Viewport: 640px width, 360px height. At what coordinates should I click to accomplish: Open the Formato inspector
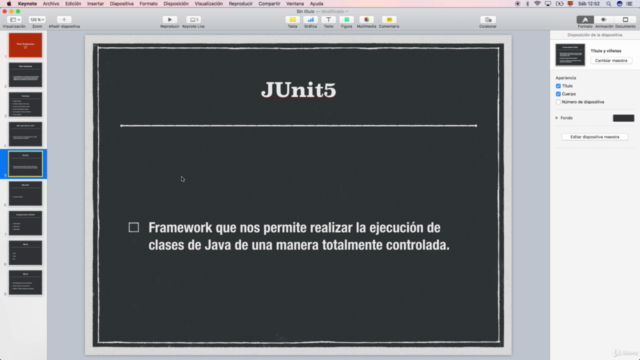(585, 20)
